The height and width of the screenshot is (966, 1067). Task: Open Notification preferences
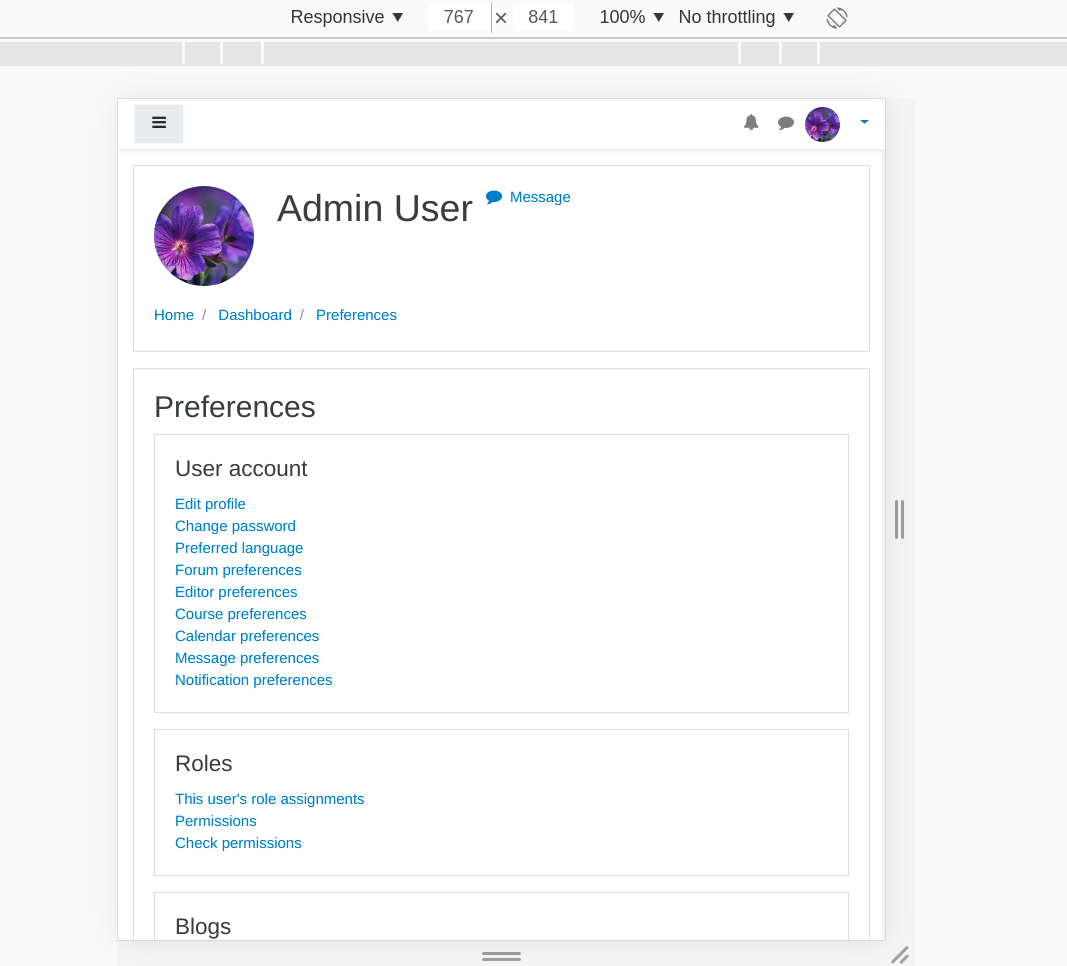[254, 680]
